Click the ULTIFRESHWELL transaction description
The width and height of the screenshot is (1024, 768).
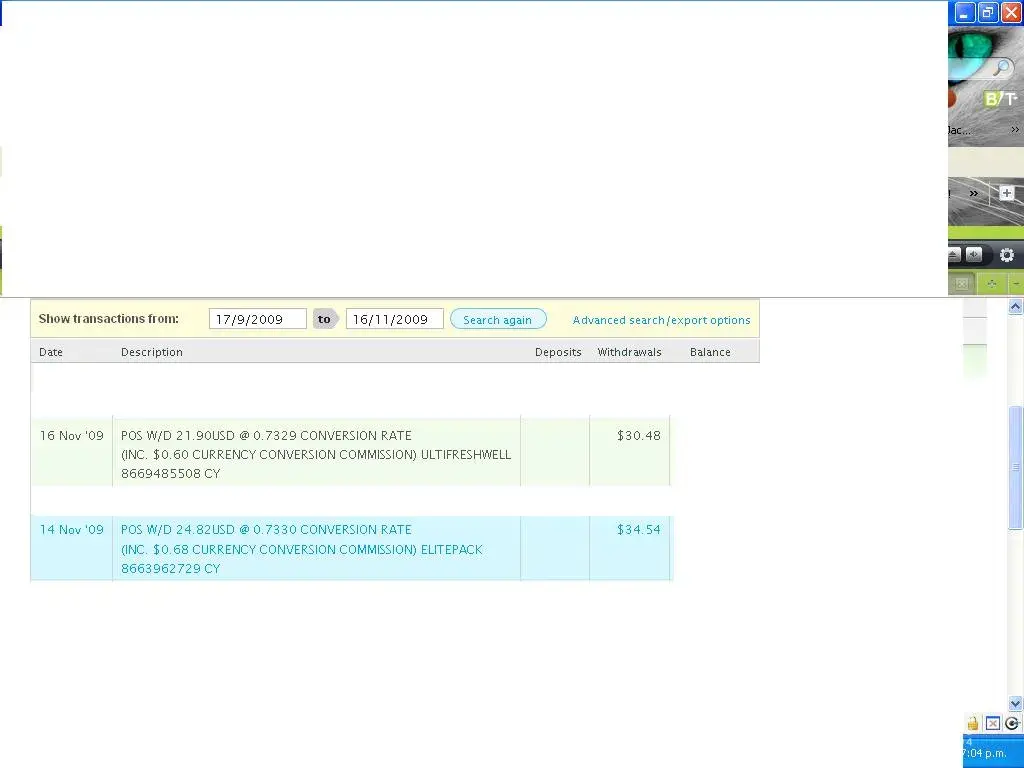coord(316,455)
